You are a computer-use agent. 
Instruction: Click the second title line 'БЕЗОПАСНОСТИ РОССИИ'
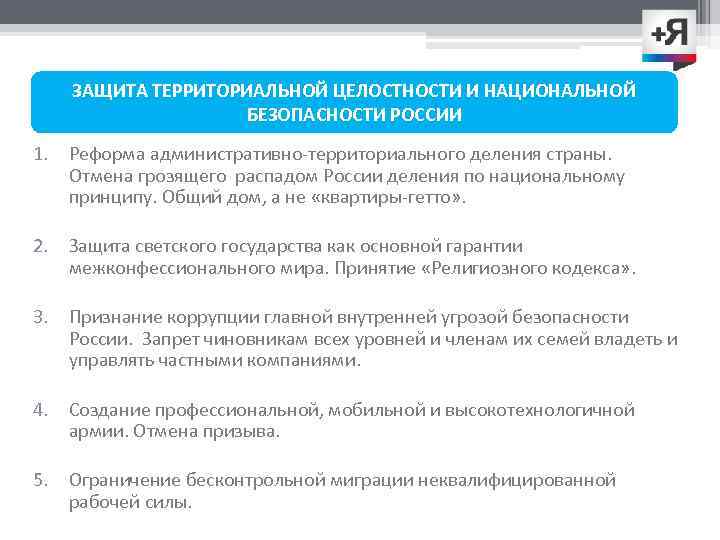tap(354, 115)
